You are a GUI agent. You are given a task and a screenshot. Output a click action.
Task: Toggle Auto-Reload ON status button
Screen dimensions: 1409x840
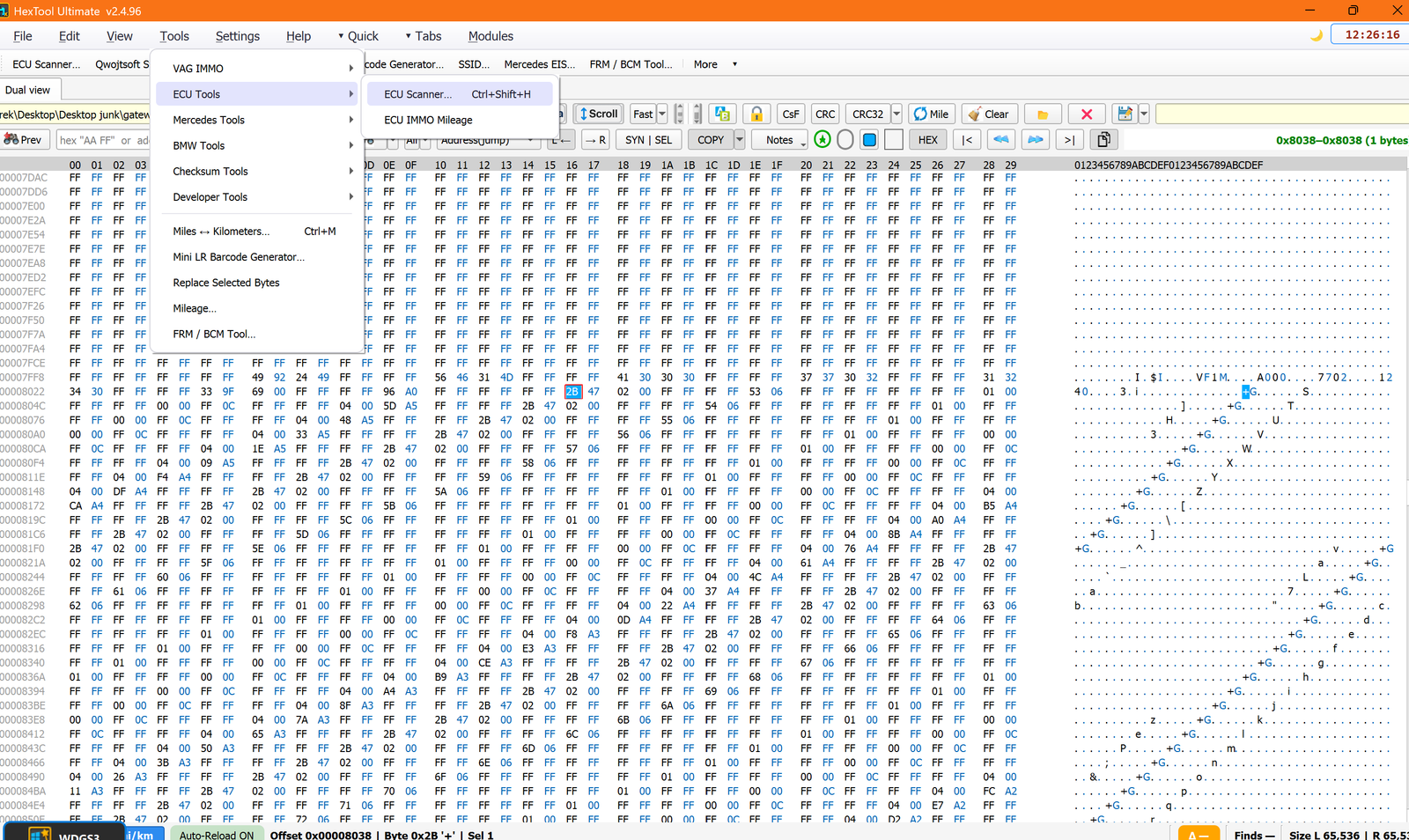(x=217, y=835)
